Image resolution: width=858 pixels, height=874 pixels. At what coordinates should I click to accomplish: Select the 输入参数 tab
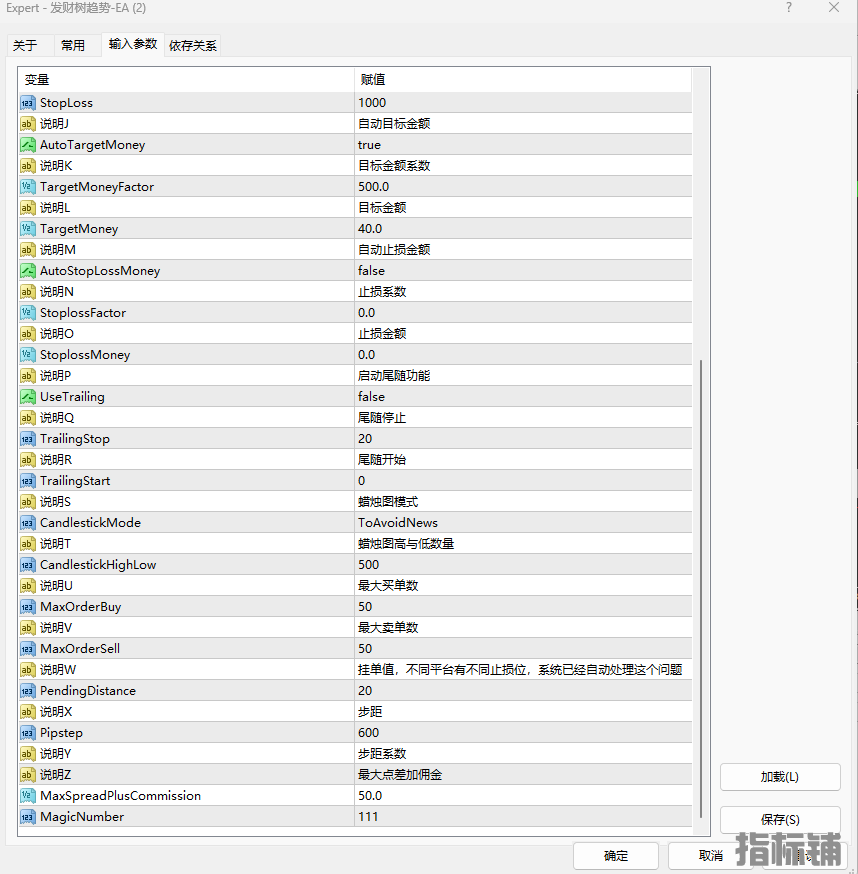click(133, 44)
